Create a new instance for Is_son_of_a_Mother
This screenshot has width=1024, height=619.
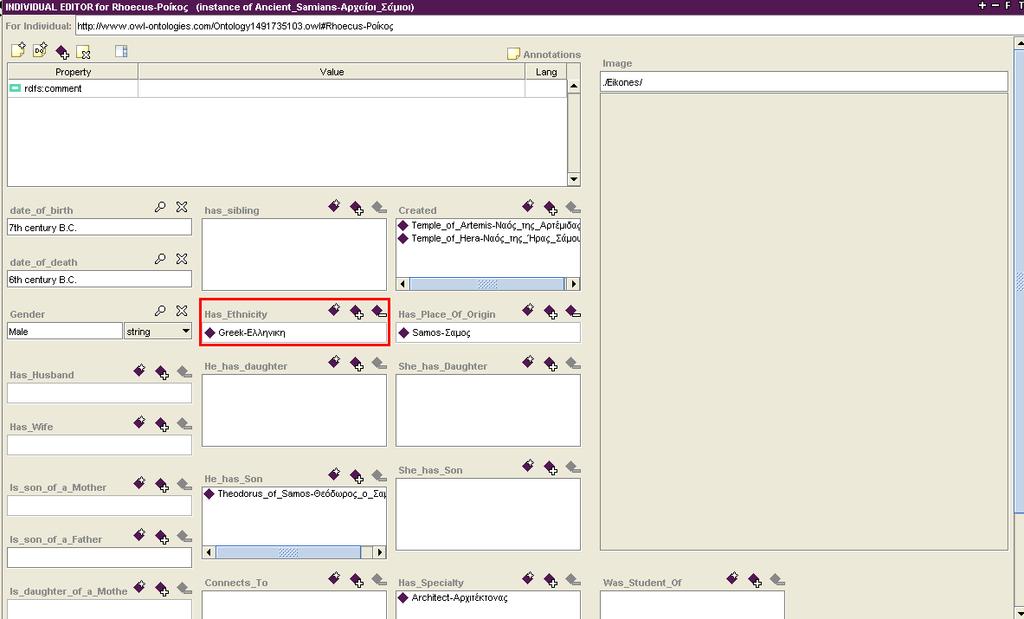(x=139, y=483)
